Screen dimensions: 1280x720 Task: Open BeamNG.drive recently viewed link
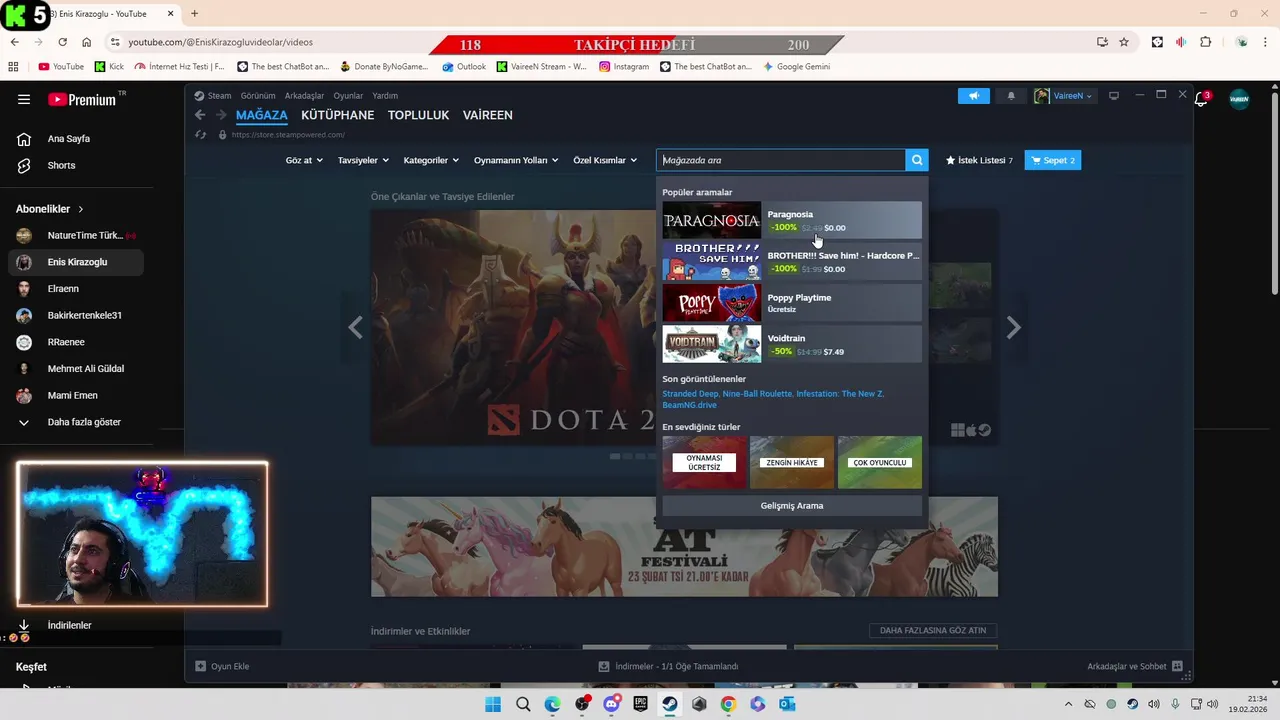[x=689, y=405]
